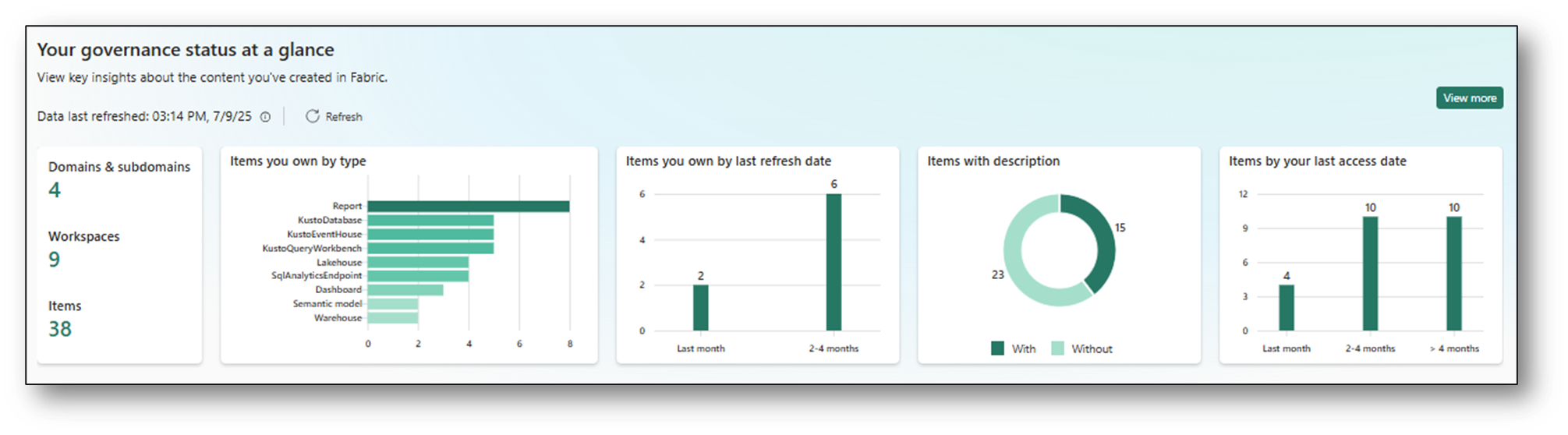
Task: Click the 23 label on donut chart
Action: click(x=997, y=274)
